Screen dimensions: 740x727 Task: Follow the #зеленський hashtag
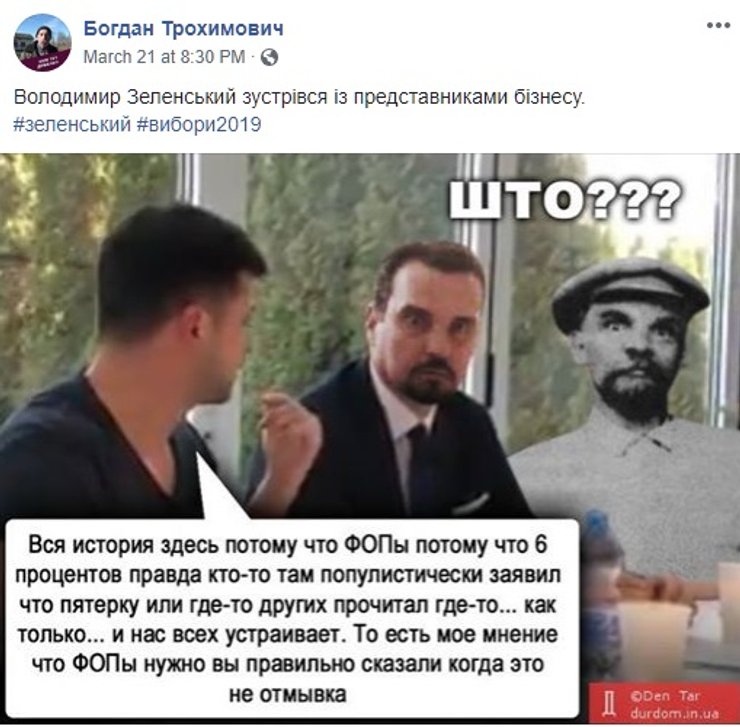click(x=72, y=125)
